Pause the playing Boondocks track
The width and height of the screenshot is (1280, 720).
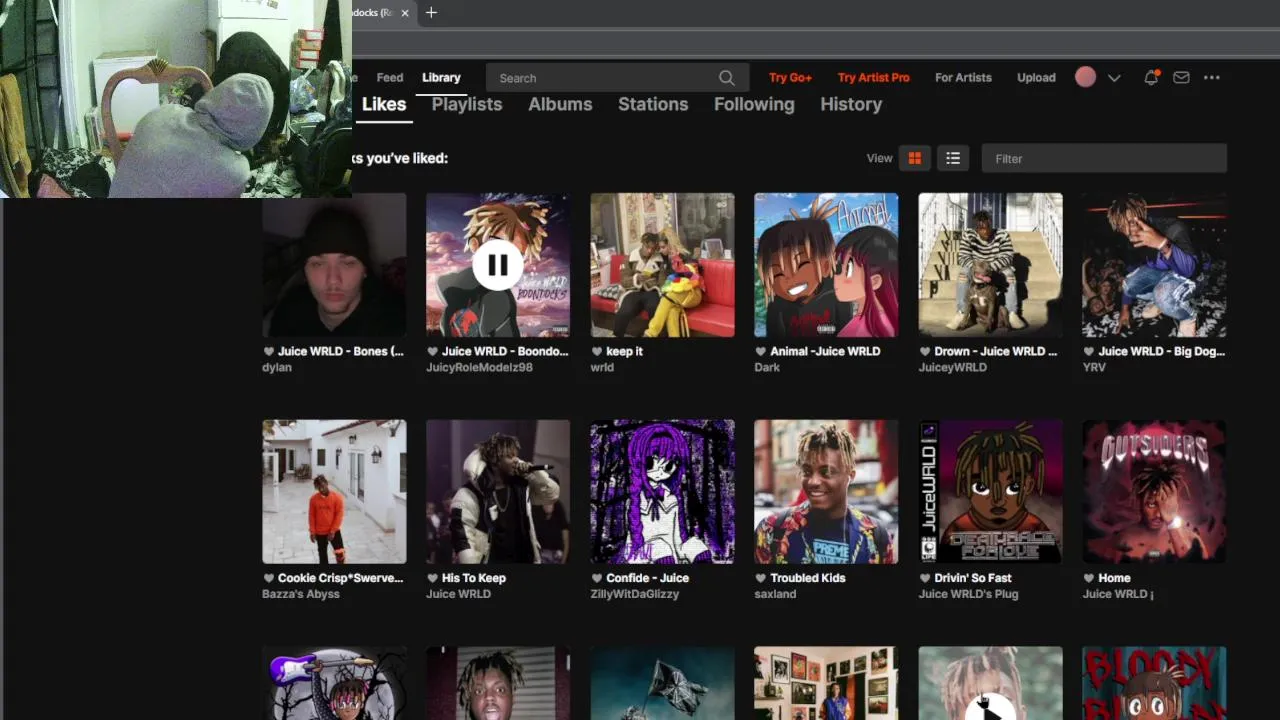498,265
